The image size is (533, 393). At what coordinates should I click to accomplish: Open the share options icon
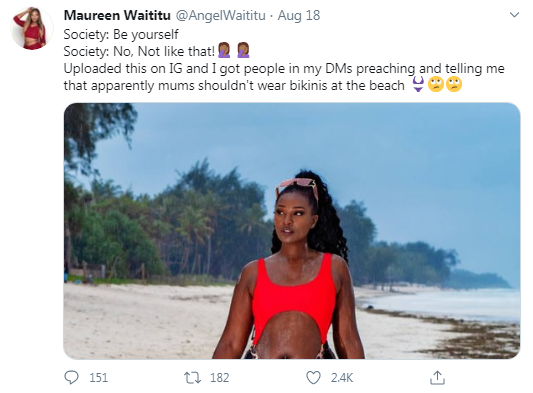point(437,377)
